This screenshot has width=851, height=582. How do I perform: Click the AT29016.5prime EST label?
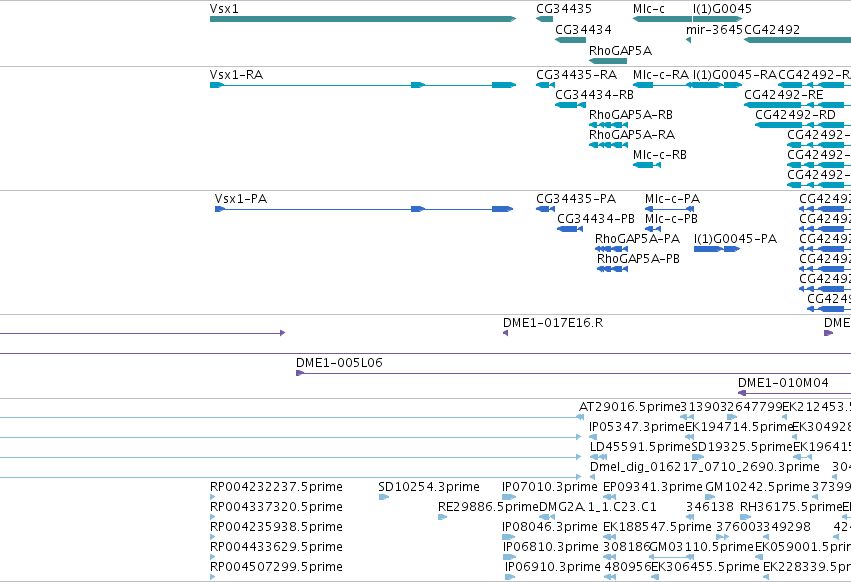tap(630, 407)
